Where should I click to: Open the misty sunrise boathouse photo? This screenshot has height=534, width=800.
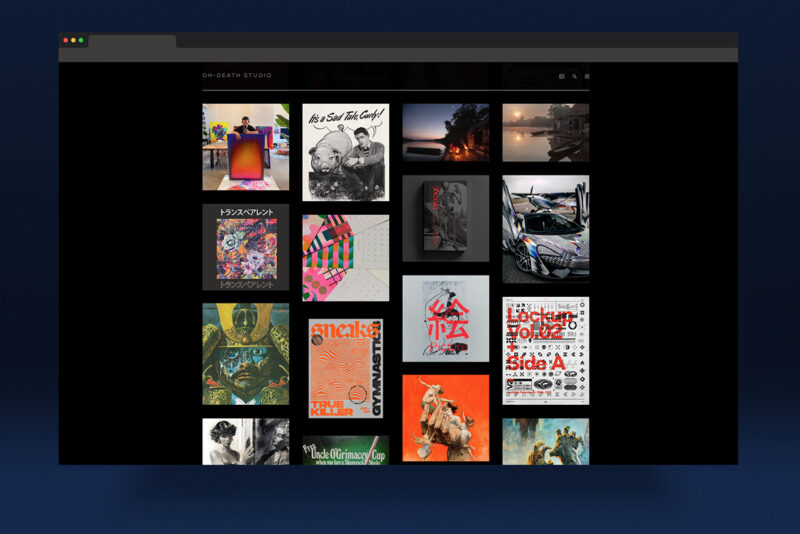coord(545,132)
